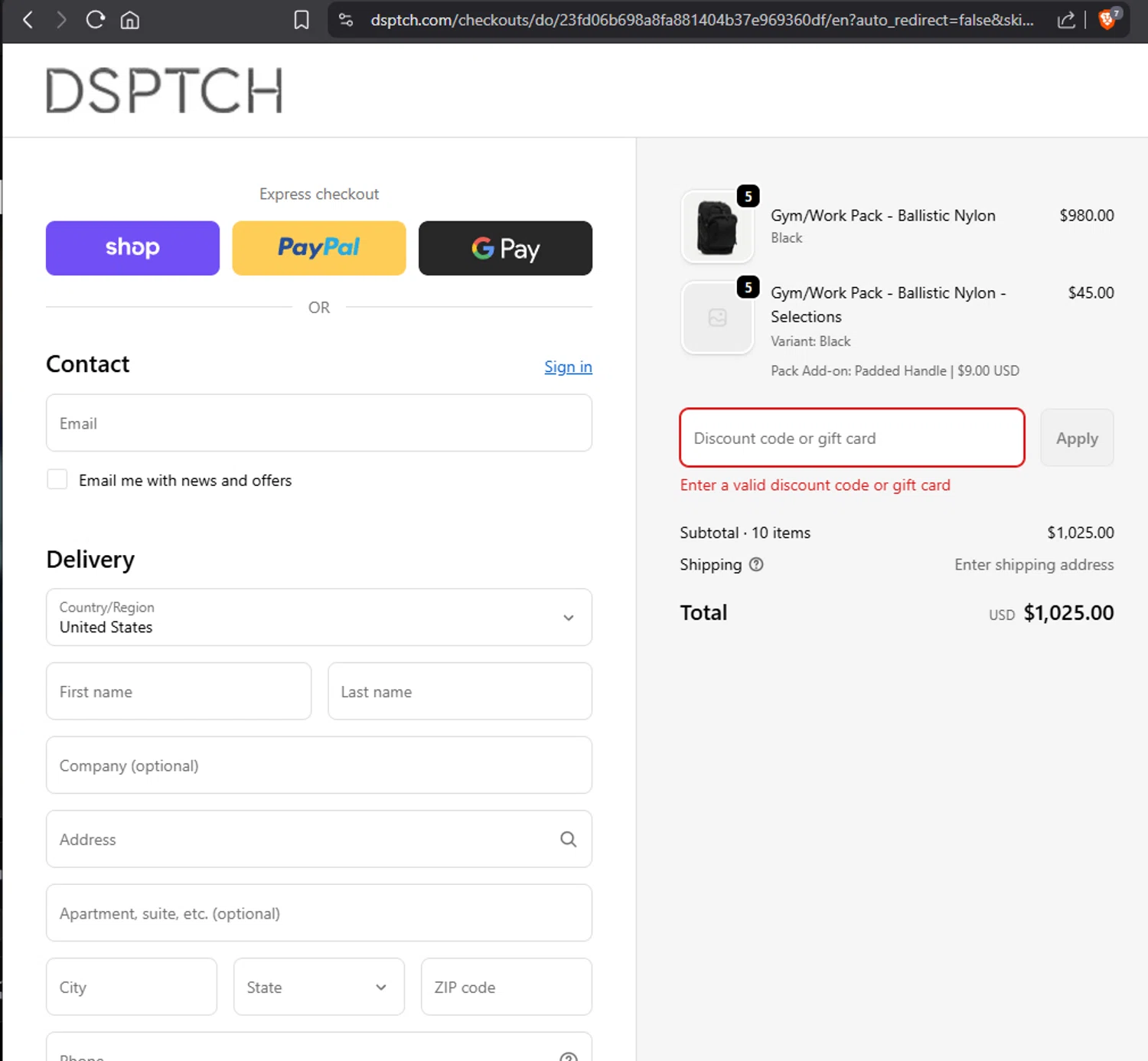Screen dimensions: 1148x1061
Task: Tick Email me with news and offers
Action: pos(57,480)
